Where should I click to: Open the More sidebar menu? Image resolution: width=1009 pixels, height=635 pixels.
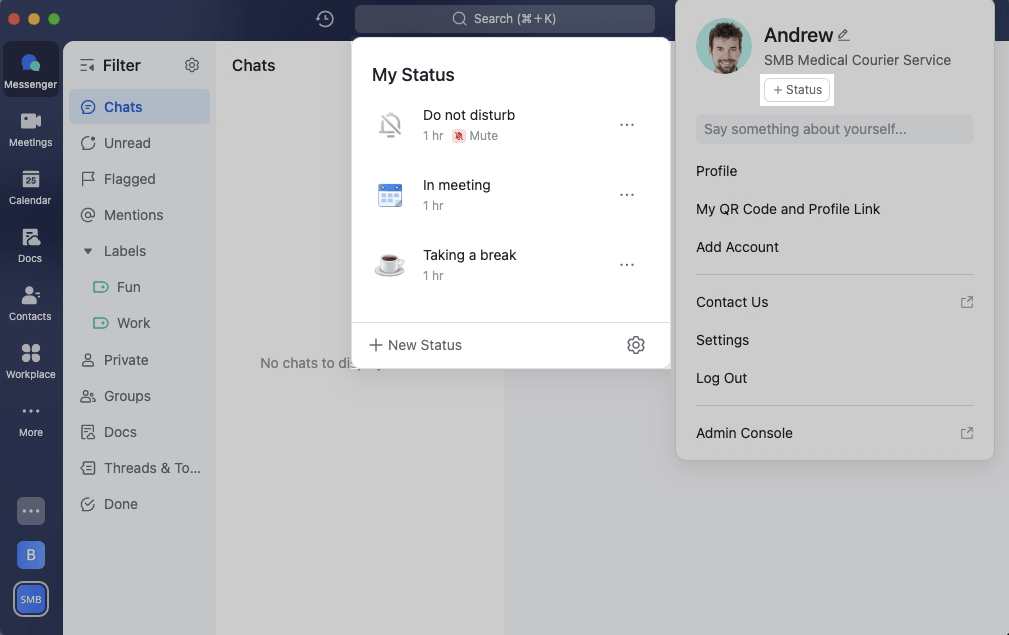[x=30, y=418]
